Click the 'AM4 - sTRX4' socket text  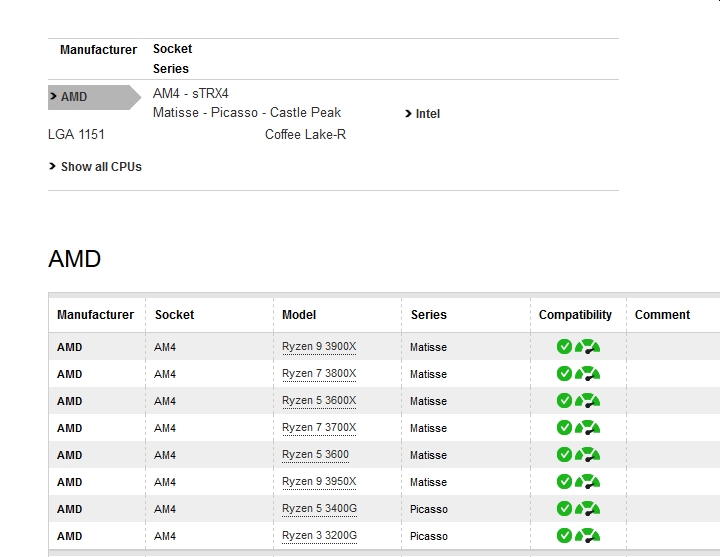(191, 94)
